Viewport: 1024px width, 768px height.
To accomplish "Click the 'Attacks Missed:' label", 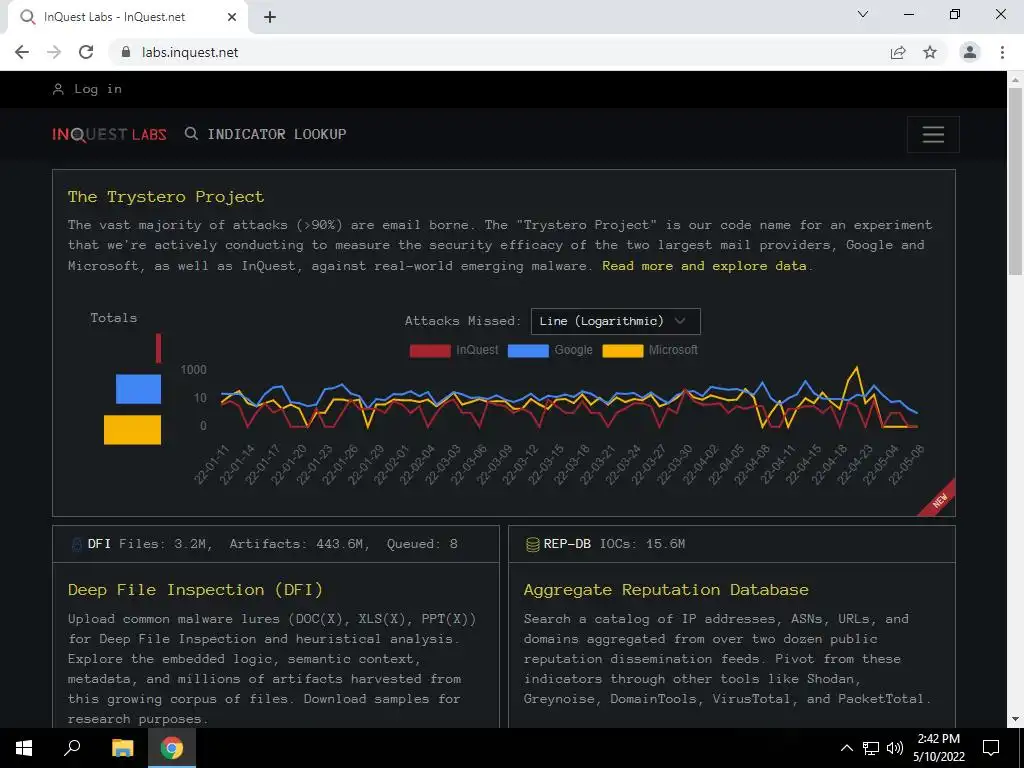I will 462,321.
